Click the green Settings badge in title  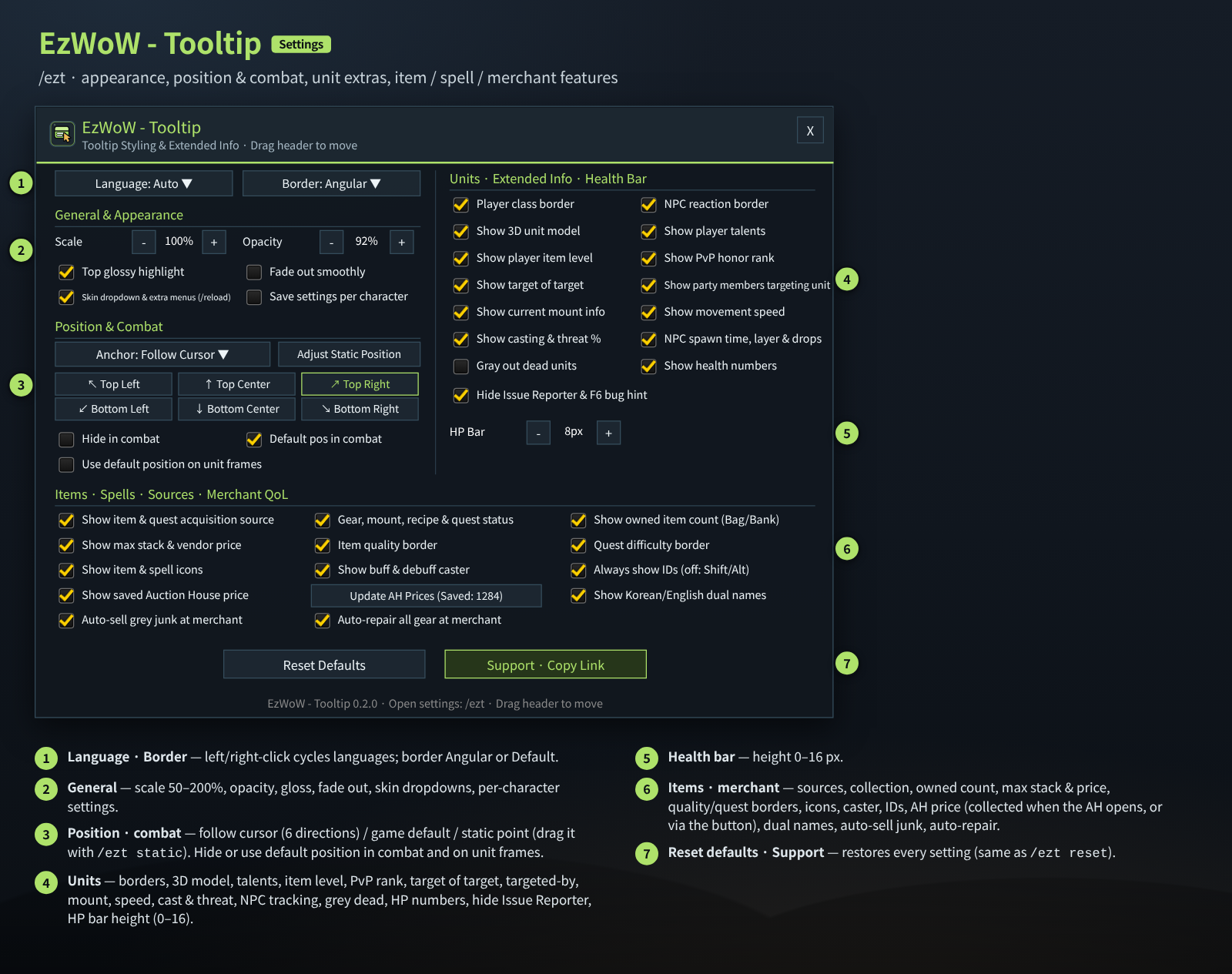[301, 45]
